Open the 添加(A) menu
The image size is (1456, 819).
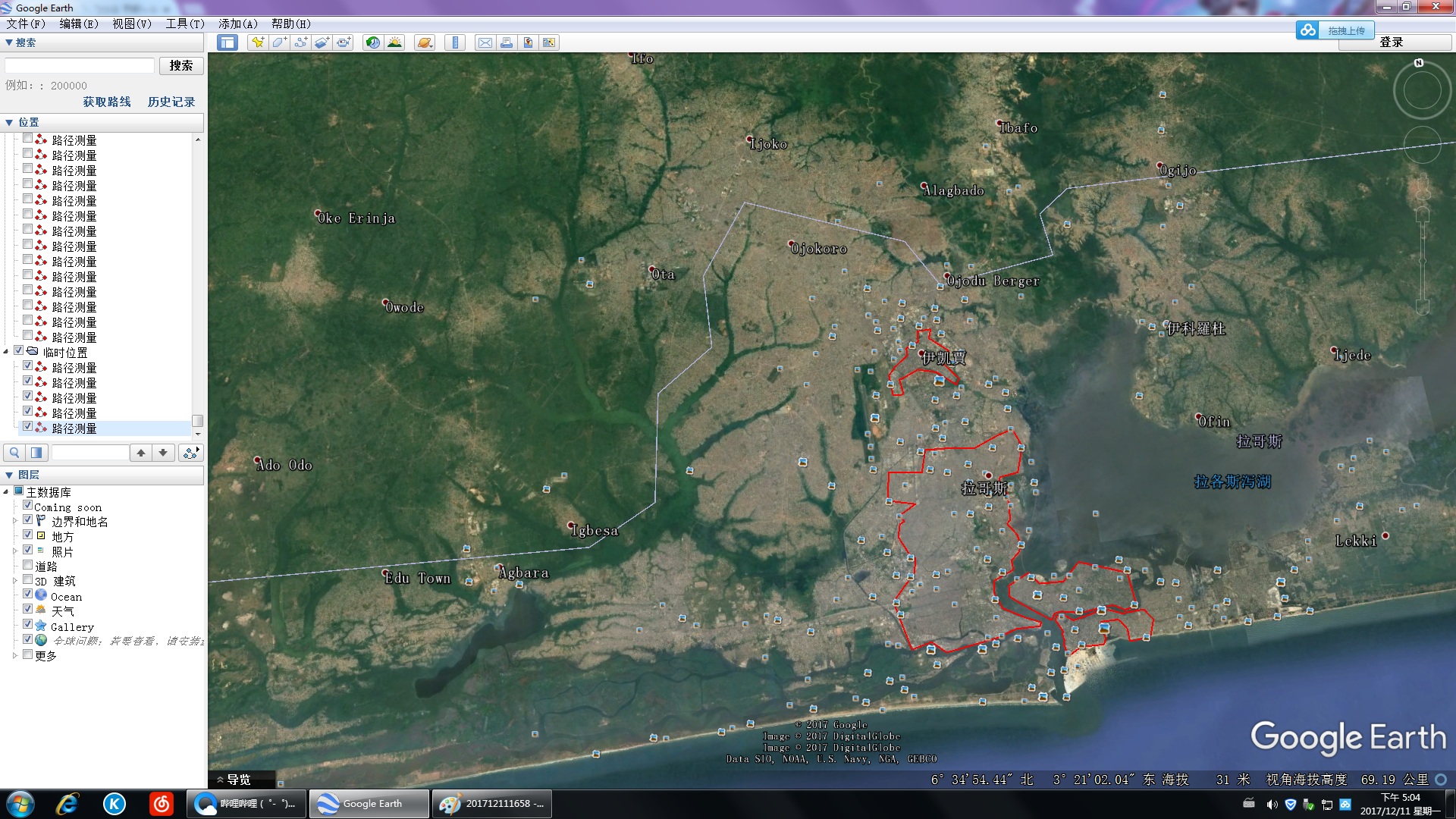(x=238, y=24)
